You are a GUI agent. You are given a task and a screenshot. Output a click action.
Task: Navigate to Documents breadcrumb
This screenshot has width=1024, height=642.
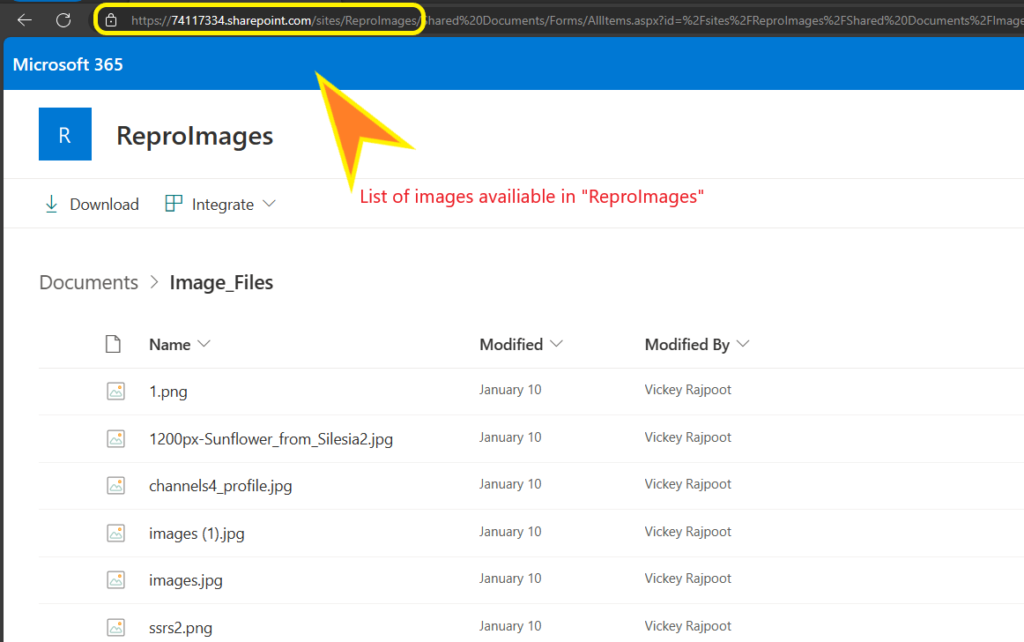coord(89,282)
